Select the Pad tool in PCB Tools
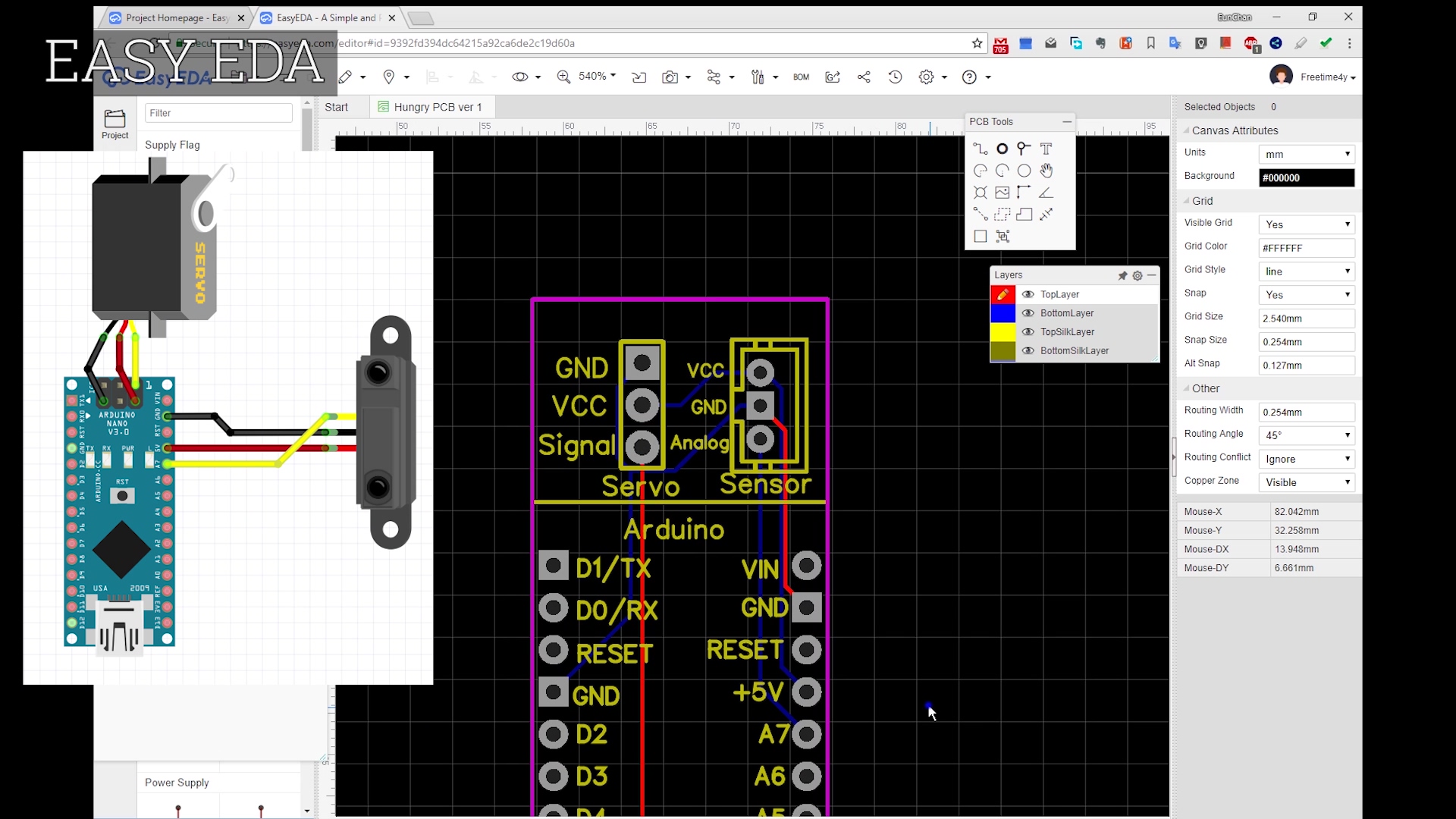1456x819 pixels. 1002,149
